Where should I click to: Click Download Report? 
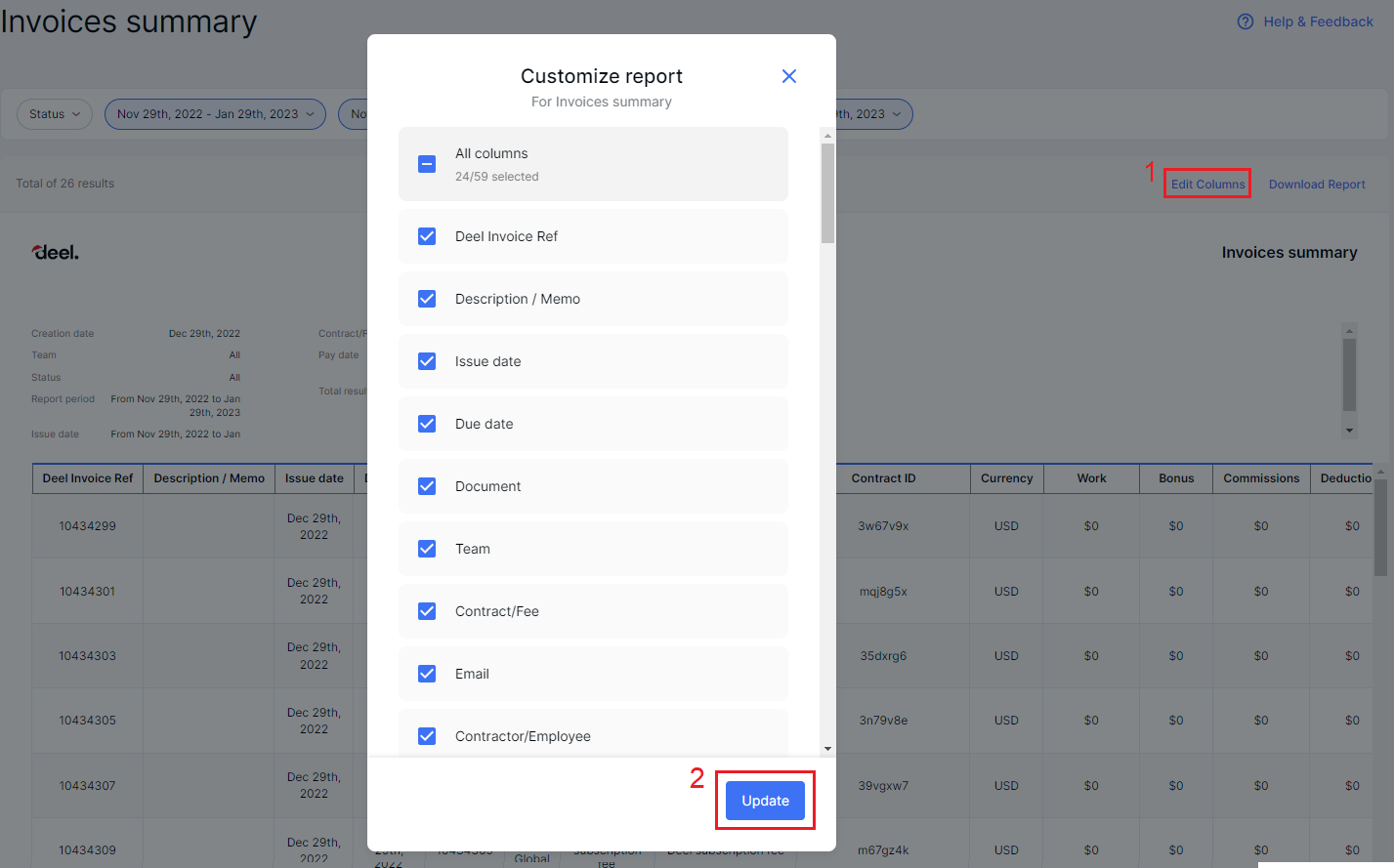tap(1316, 184)
